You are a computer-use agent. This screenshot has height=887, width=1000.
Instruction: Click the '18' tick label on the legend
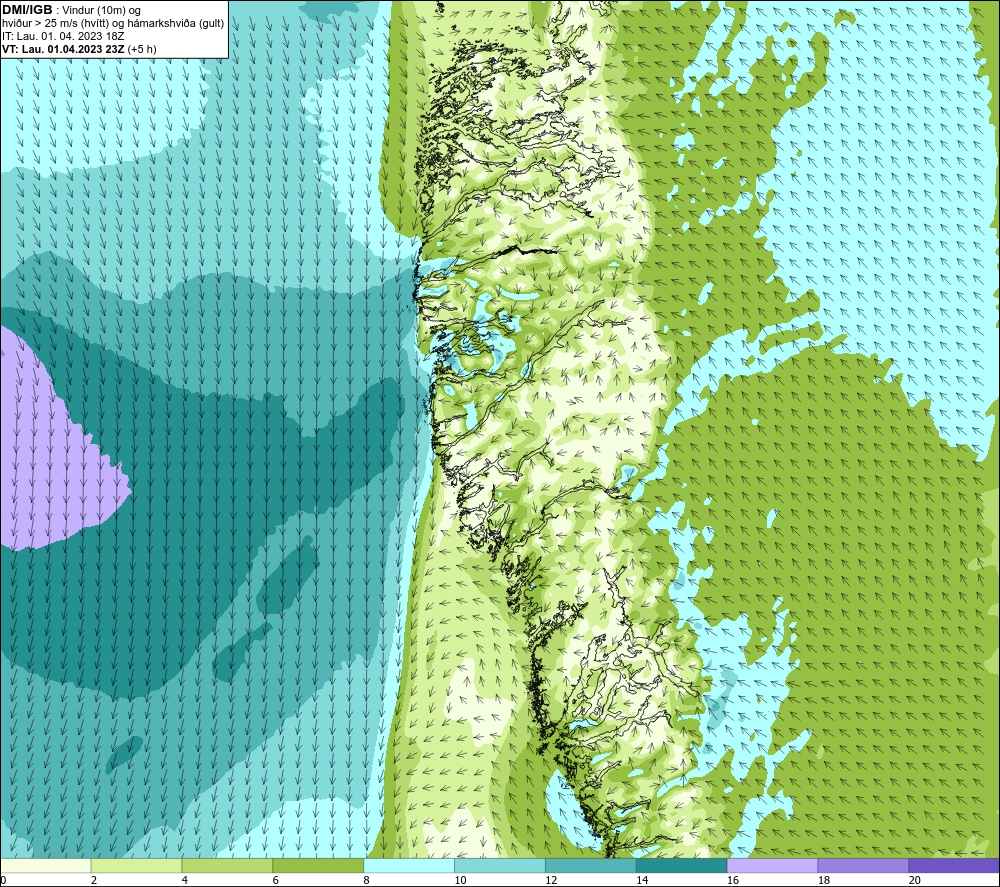pyautogui.click(x=823, y=880)
